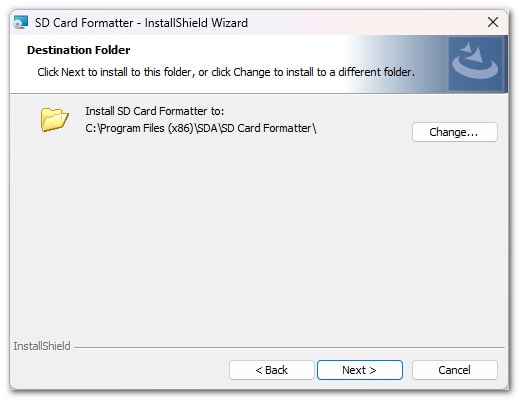
Task: Click the empty gray area below the path
Action: [259, 233]
